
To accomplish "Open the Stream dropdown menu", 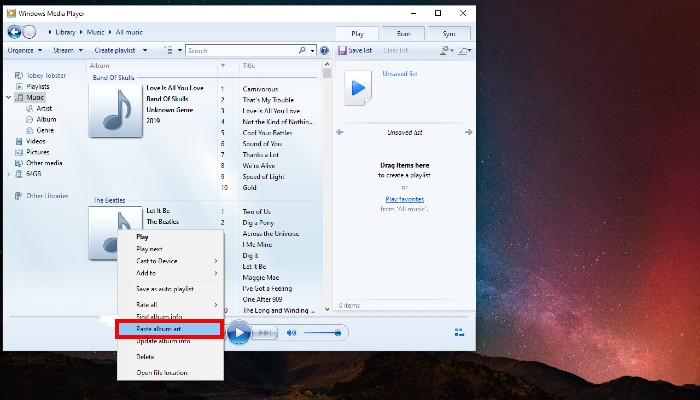I will (69, 50).
